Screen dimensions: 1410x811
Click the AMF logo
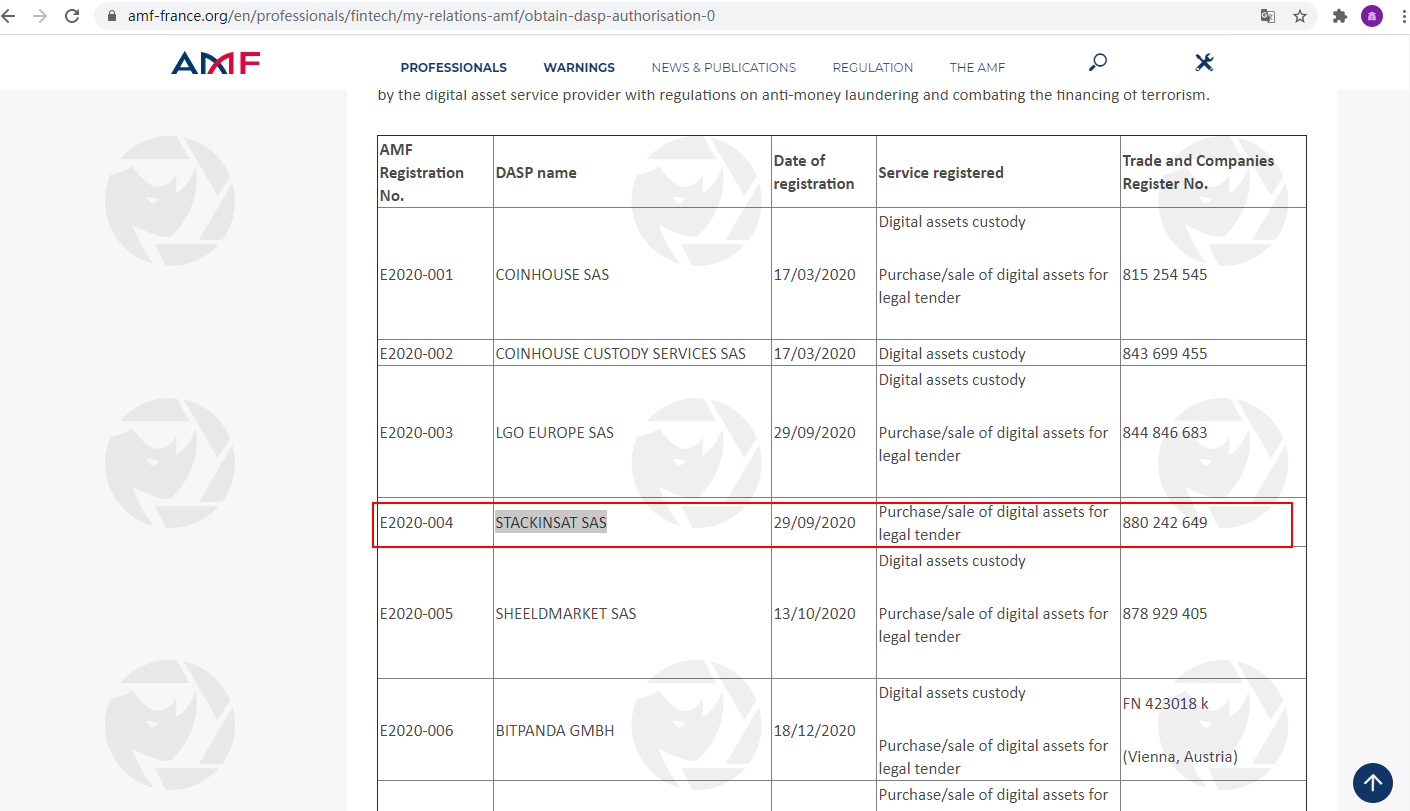tap(215, 64)
